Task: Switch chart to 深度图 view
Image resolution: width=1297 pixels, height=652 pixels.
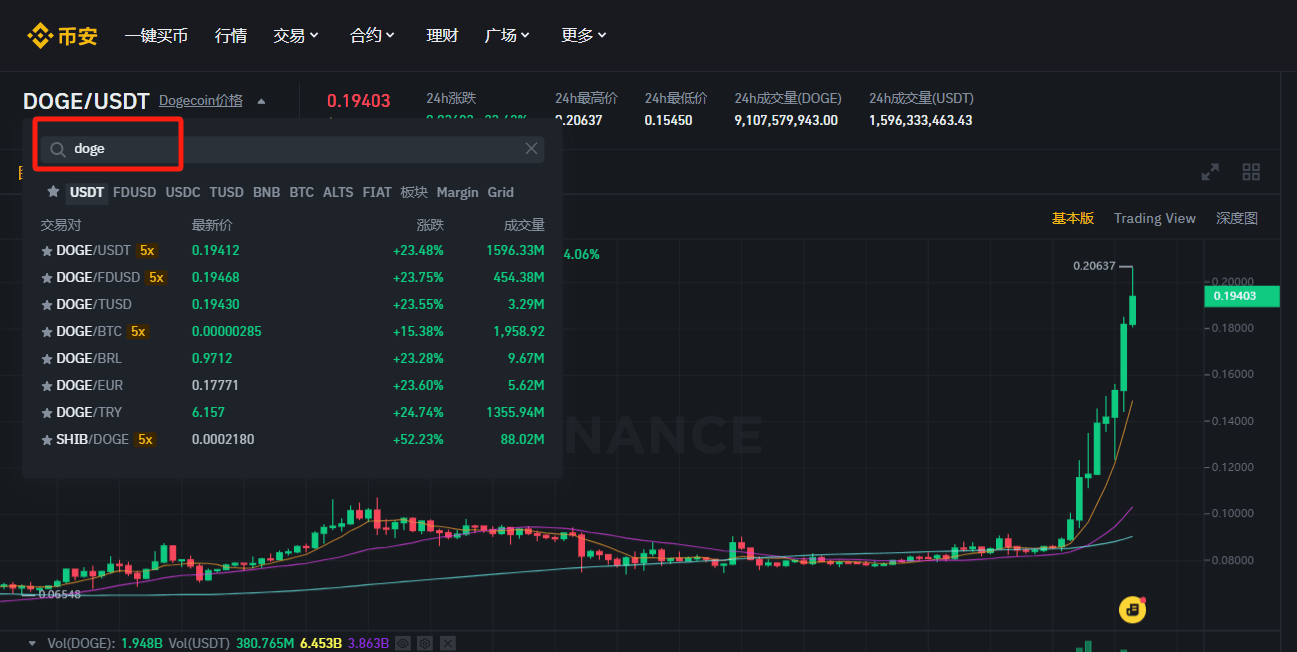Action: coord(1237,218)
